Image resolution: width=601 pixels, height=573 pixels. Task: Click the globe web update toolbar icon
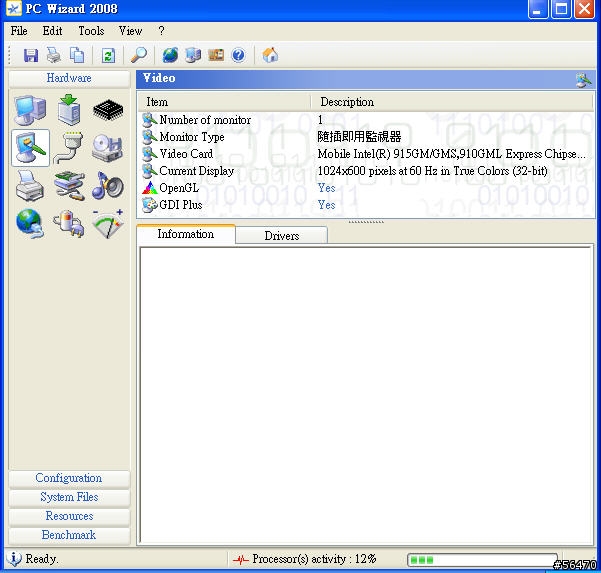170,56
